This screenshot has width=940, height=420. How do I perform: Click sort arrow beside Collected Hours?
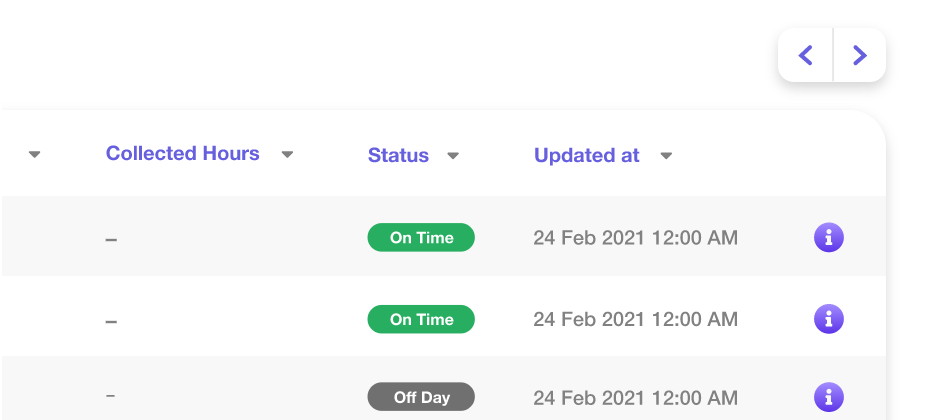point(287,155)
